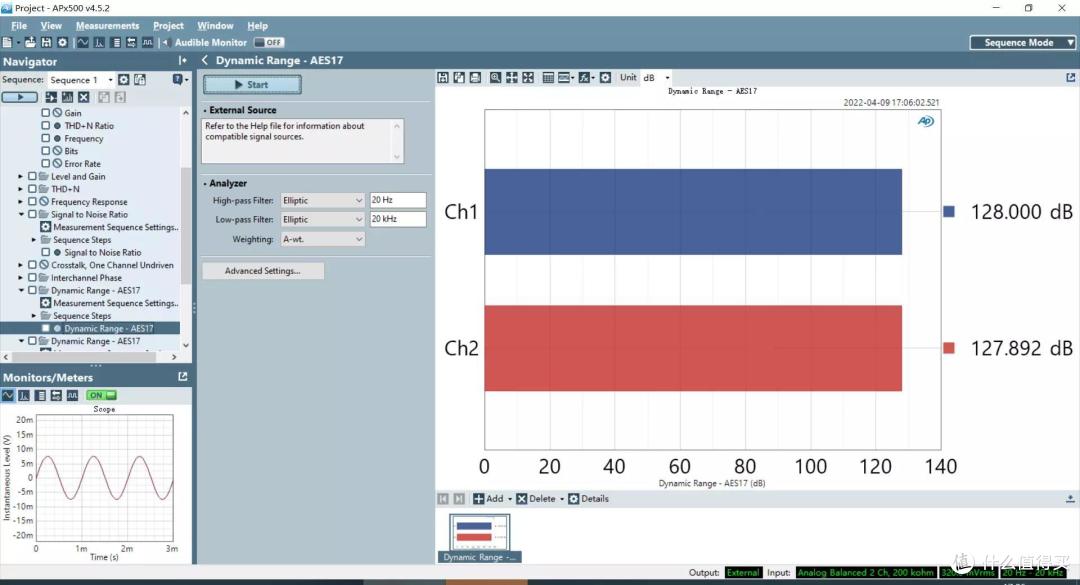The image size is (1080, 585).
Task: Click the Delete result button
Action: click(536, 499)
